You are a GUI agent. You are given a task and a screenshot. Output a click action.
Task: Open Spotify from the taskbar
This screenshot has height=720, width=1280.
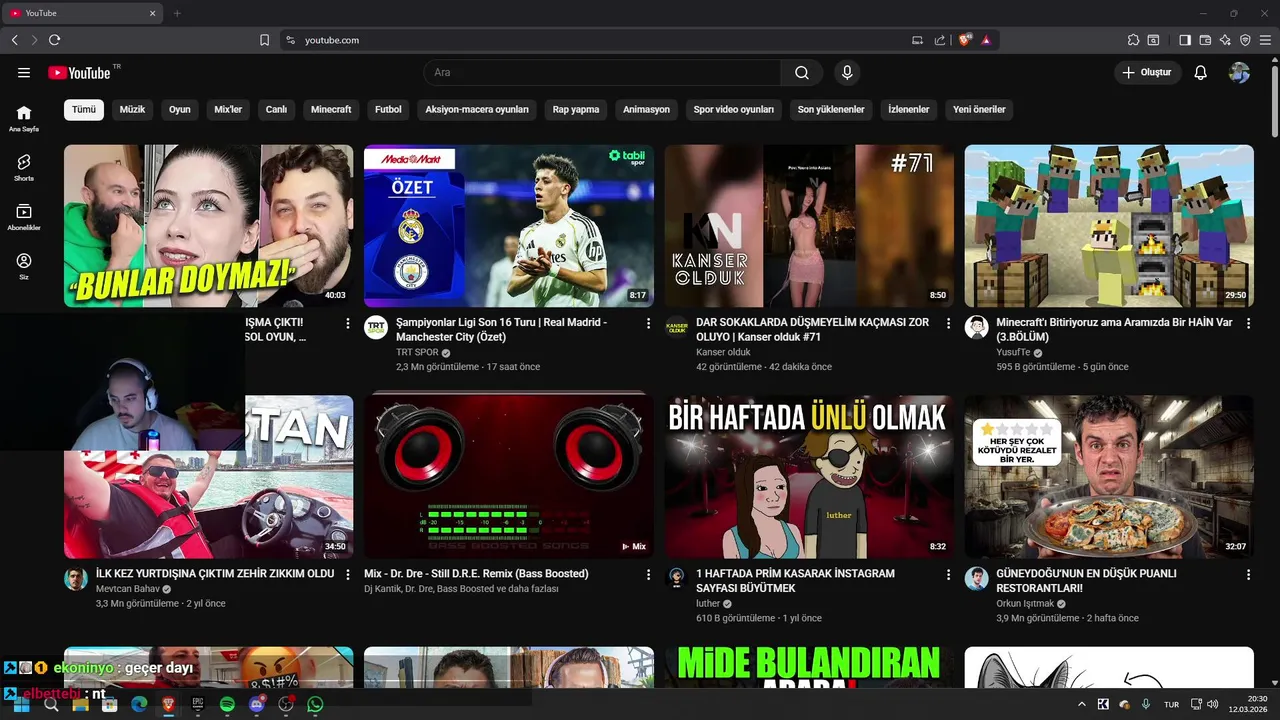pyautogui.click(x=227, y=704)
